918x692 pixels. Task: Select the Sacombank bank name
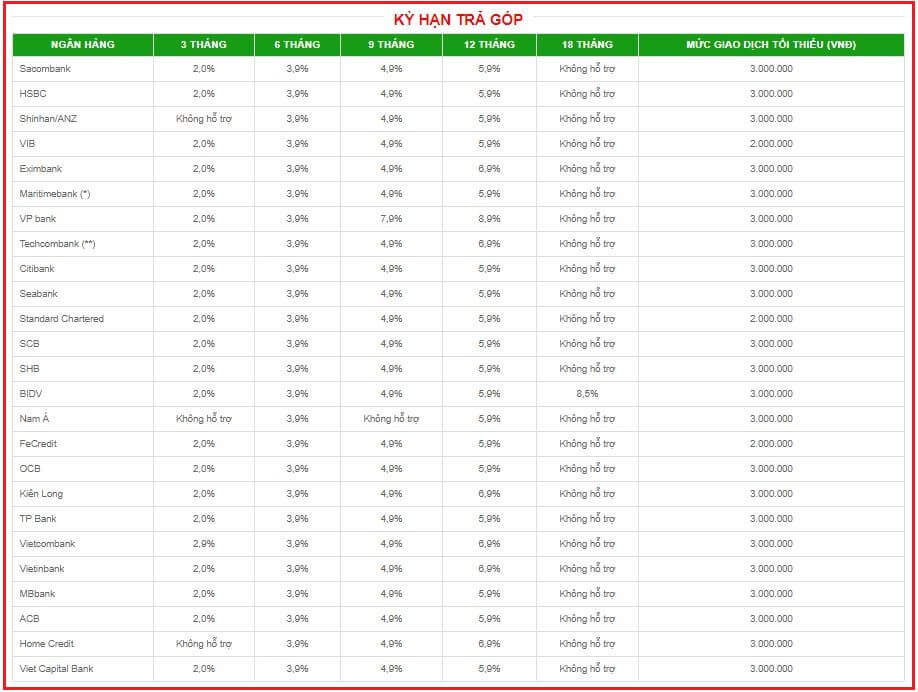click(x=45, y=68)
